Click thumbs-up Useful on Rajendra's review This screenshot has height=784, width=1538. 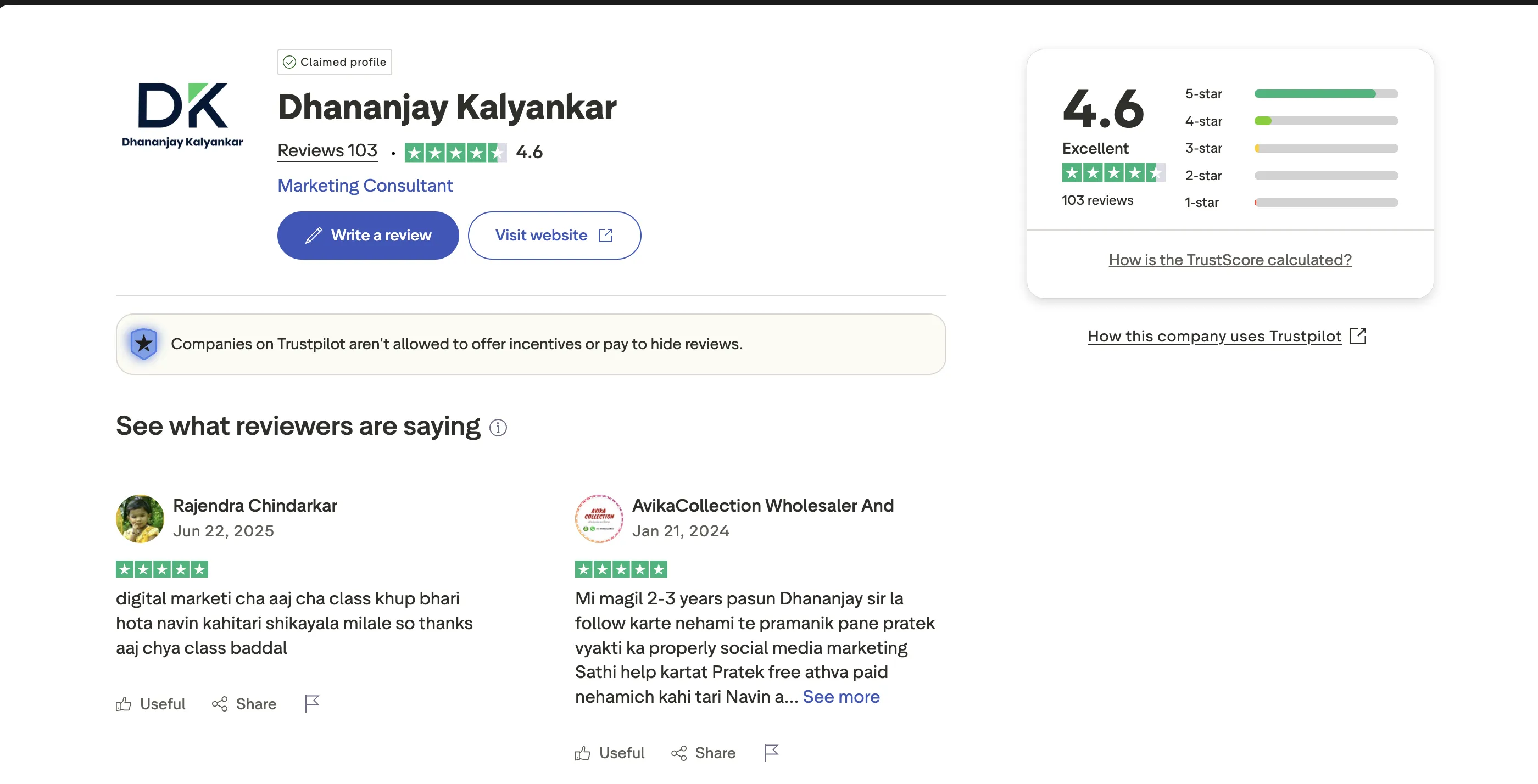(151, 704)
